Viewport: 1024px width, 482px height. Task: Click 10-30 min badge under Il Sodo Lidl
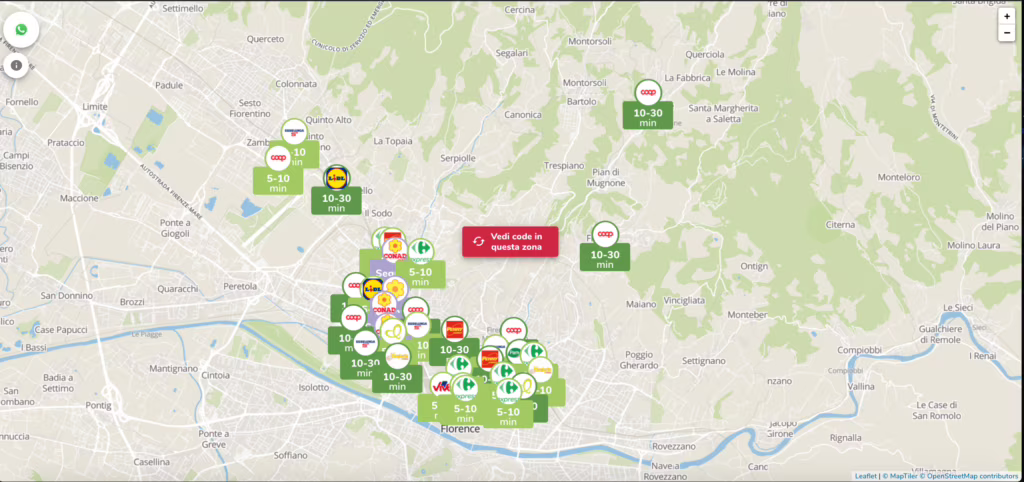point(336,202)
